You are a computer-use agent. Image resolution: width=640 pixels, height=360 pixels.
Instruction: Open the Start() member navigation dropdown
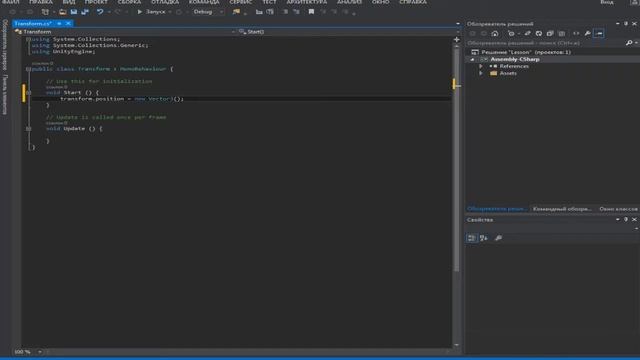(x=349, y=31)
